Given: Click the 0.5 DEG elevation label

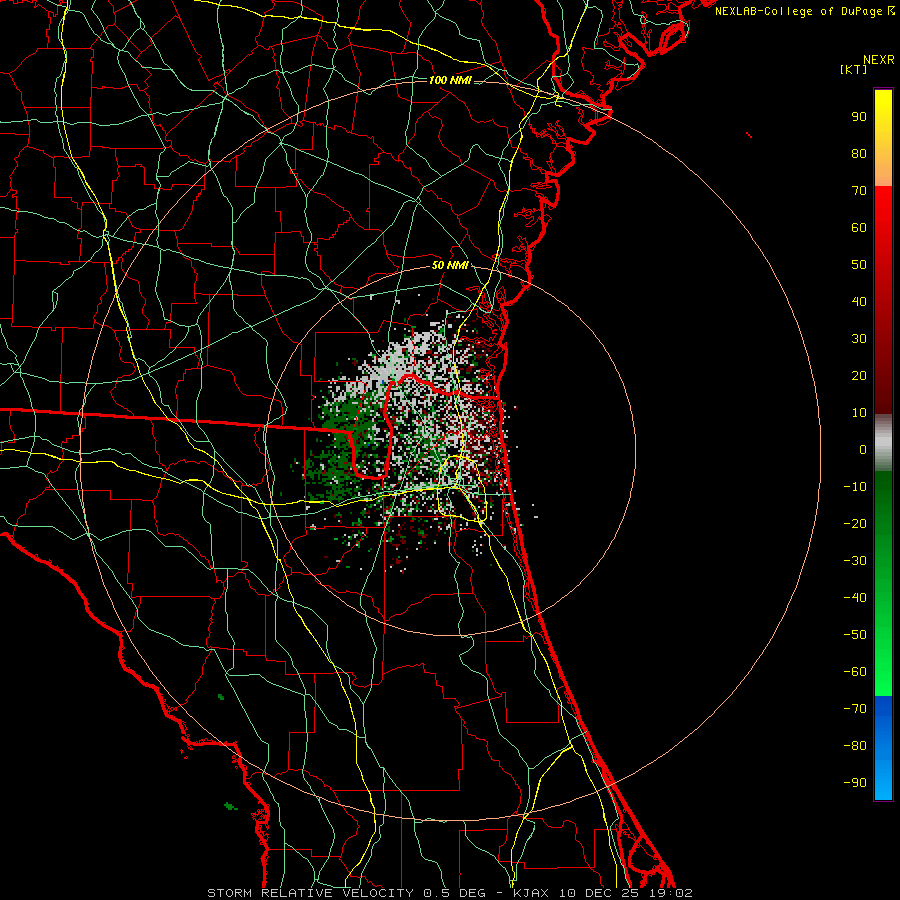Looking at the screenshot, I should pyautogui.click(x=455, y=893).
